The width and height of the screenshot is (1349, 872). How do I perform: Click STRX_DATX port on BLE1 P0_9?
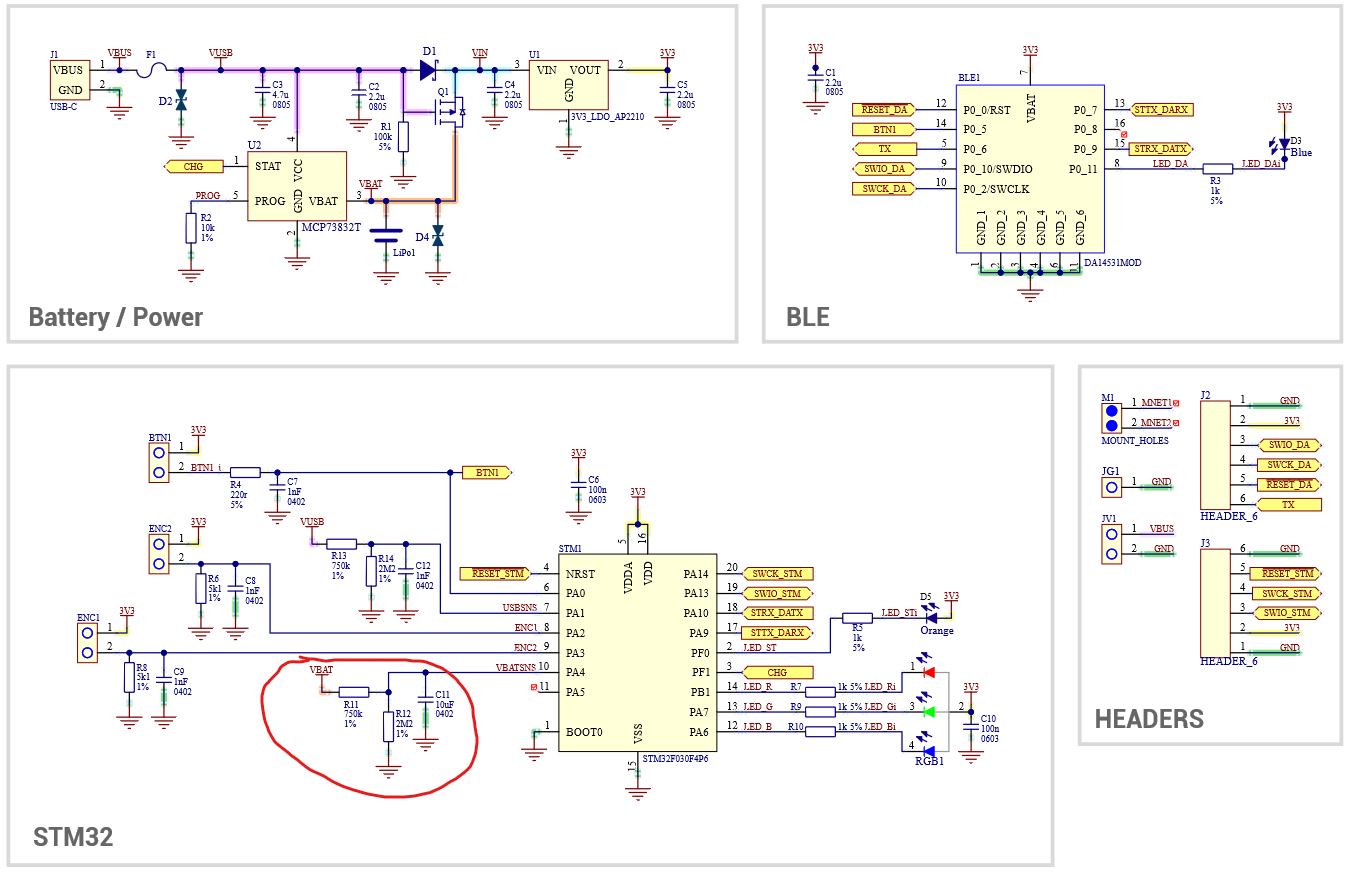(1160, 148)
